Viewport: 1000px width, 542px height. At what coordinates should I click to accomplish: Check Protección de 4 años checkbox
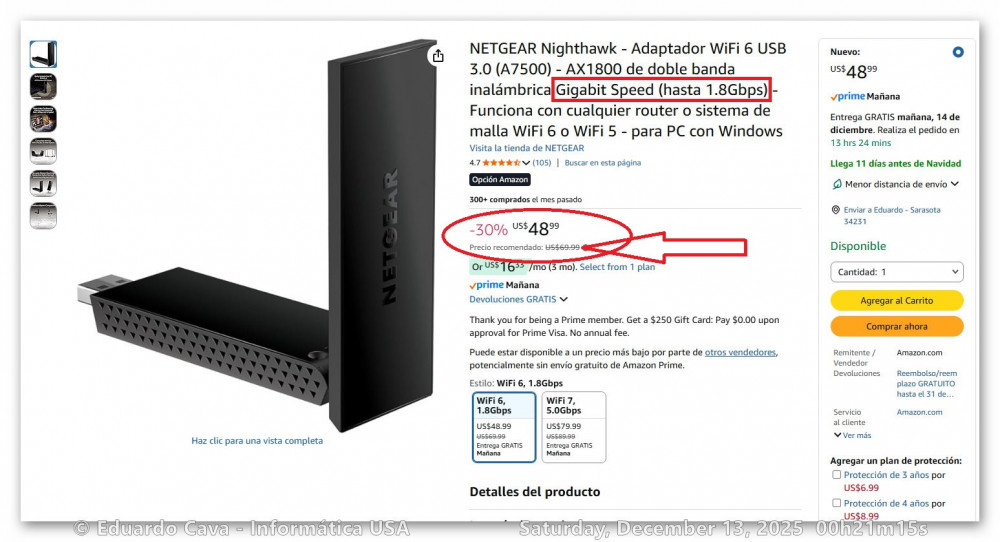pyautogui.click(x=836, y=503)
